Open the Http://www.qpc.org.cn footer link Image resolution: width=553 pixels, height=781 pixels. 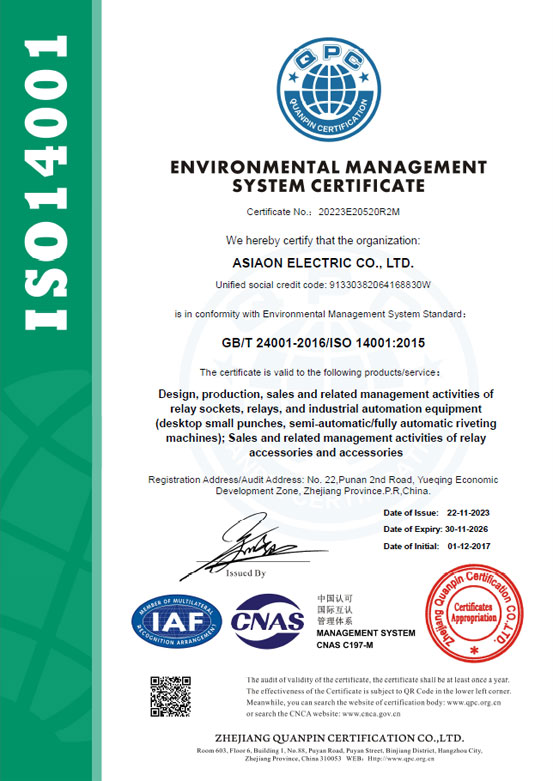(x=401, y=759)
